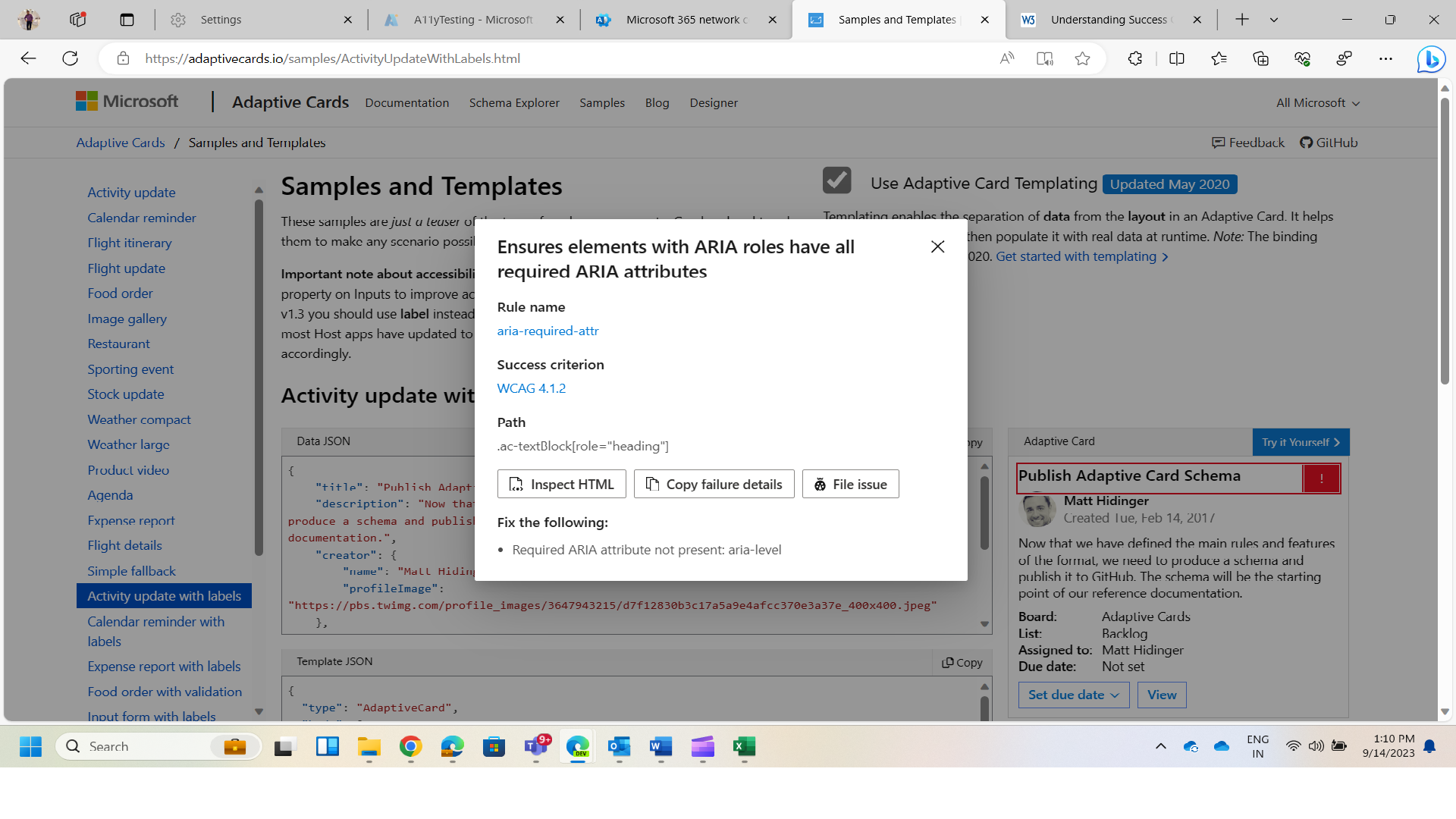
Task: Select Expense report with labels sample
Action: (x=164, y=667)
